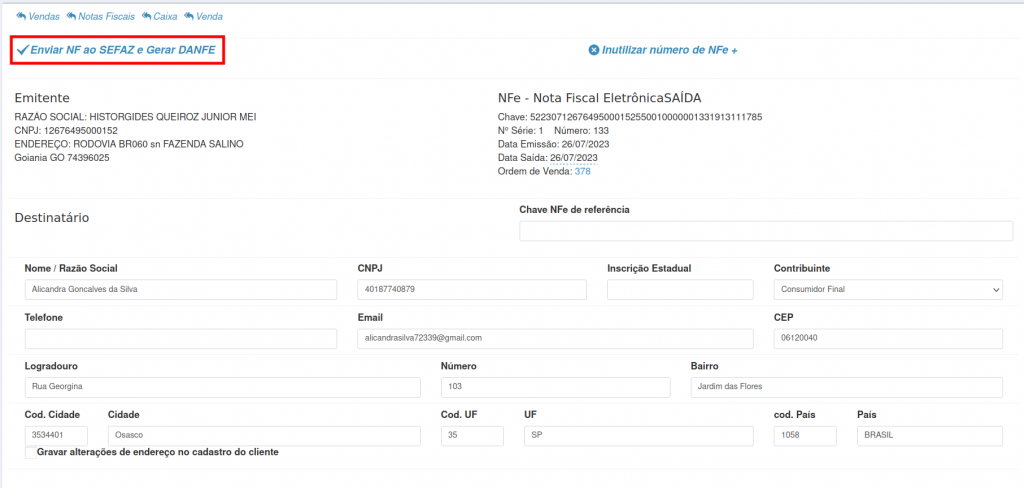Viewport: 1024px width, 488px height.
Task: Select the Inscrição Estadual field
Action: tap(680, 289)
